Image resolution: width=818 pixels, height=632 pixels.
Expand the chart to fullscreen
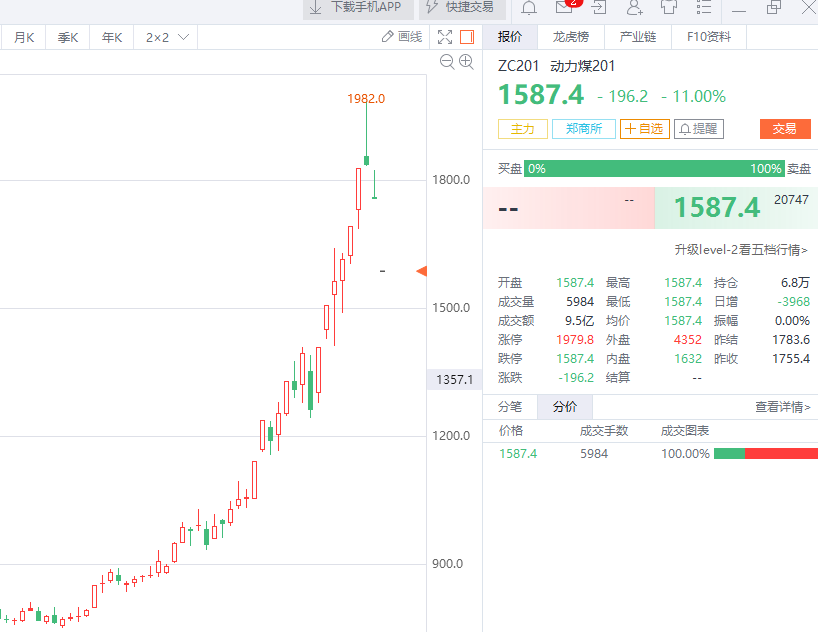pos(445,37)
